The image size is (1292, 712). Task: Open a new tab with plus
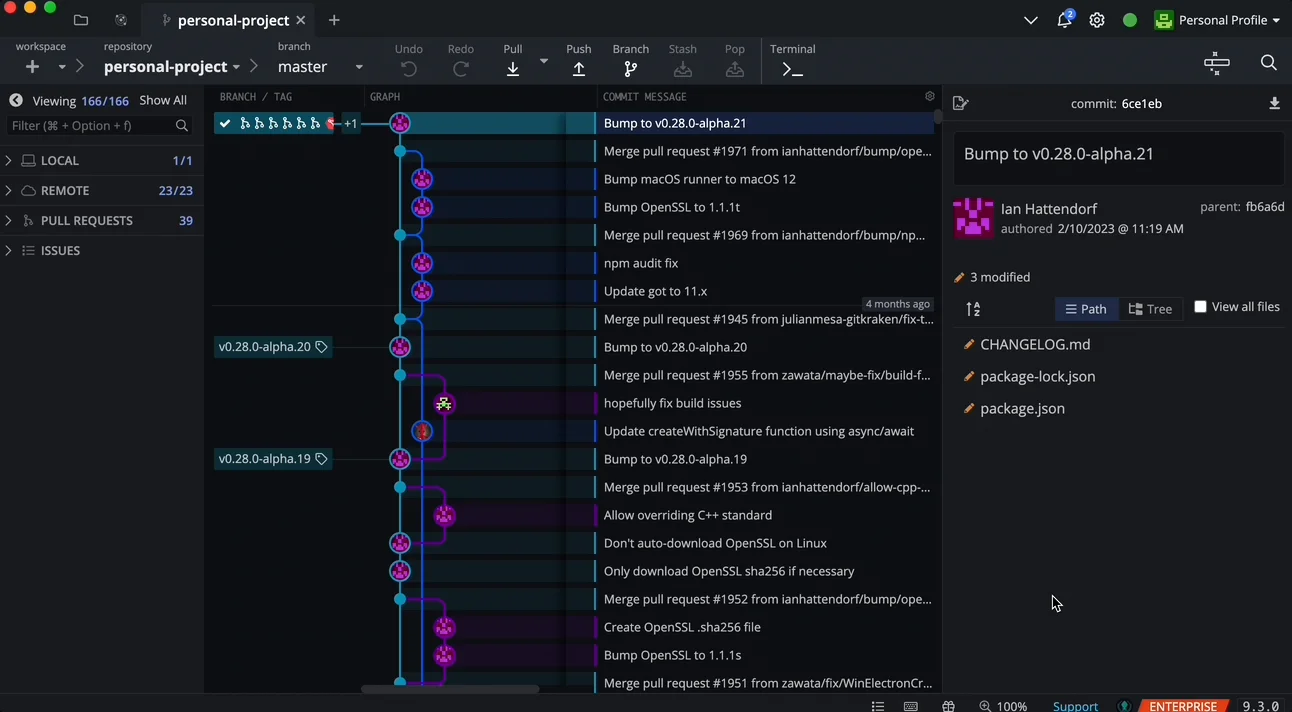click(x=334, y=20)
